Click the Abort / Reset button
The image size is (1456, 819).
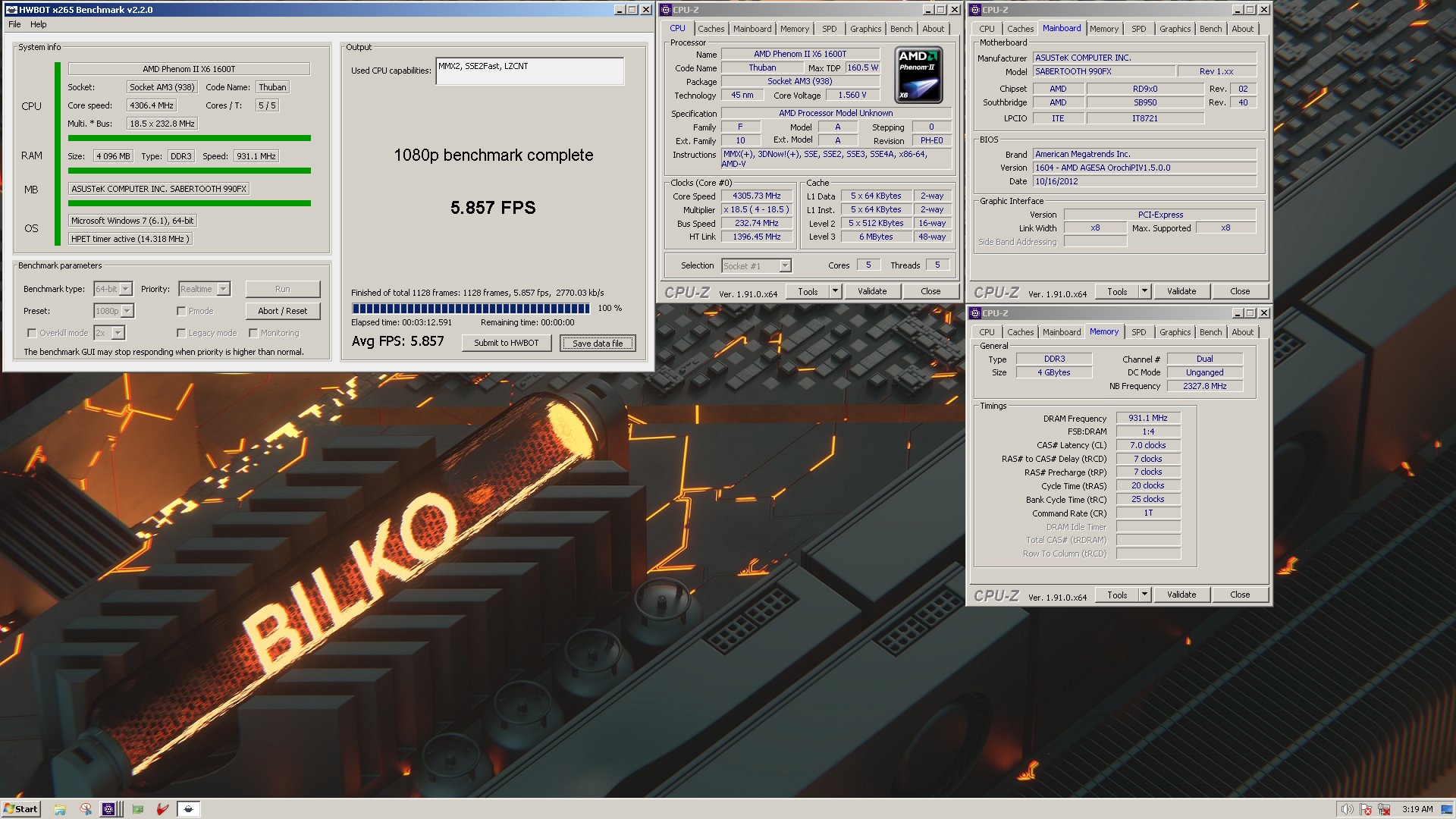283,311
